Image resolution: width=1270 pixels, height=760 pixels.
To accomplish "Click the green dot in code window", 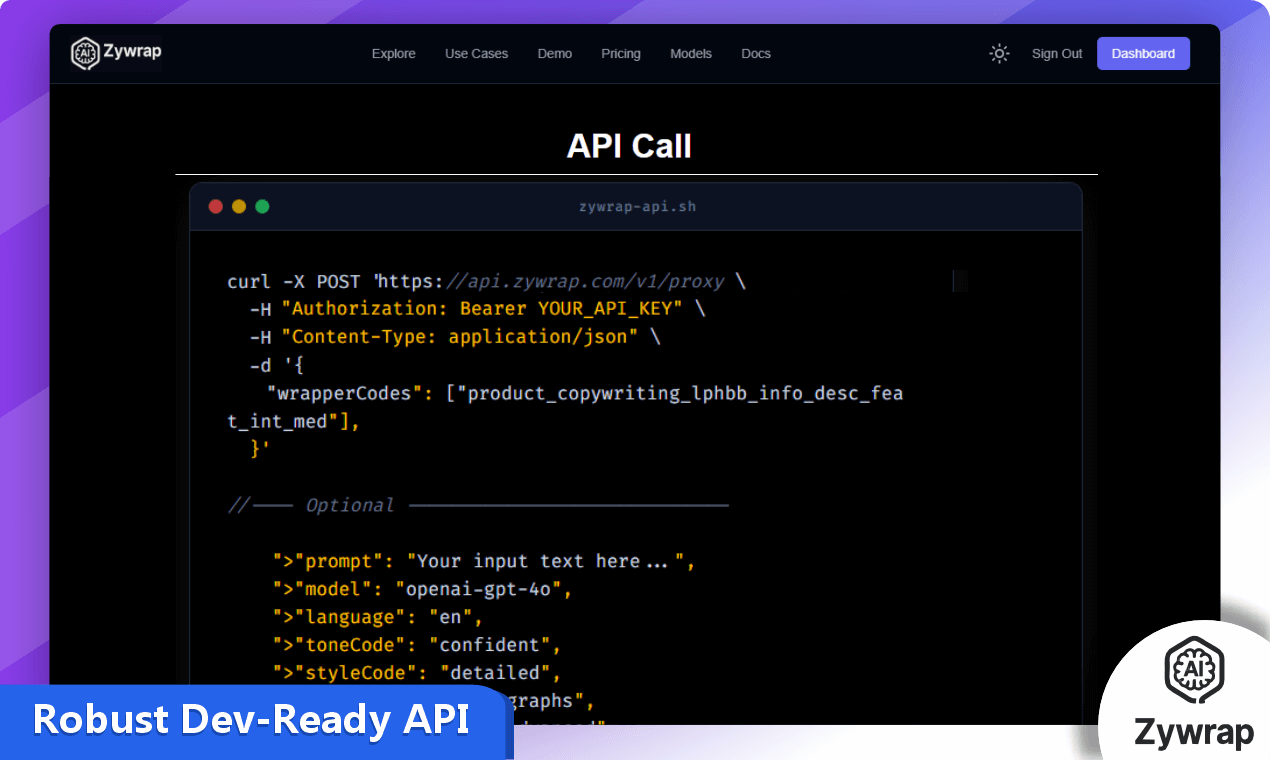I will coord(262,207).
